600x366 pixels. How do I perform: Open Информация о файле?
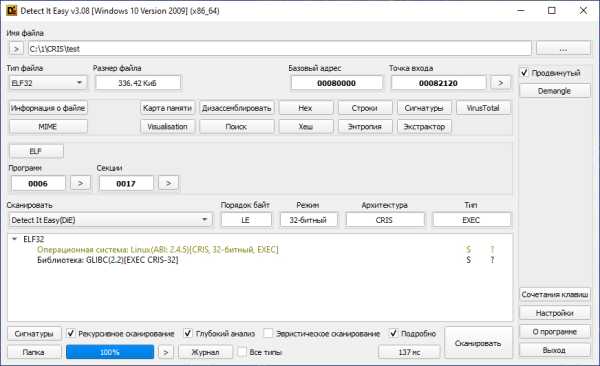48,108
